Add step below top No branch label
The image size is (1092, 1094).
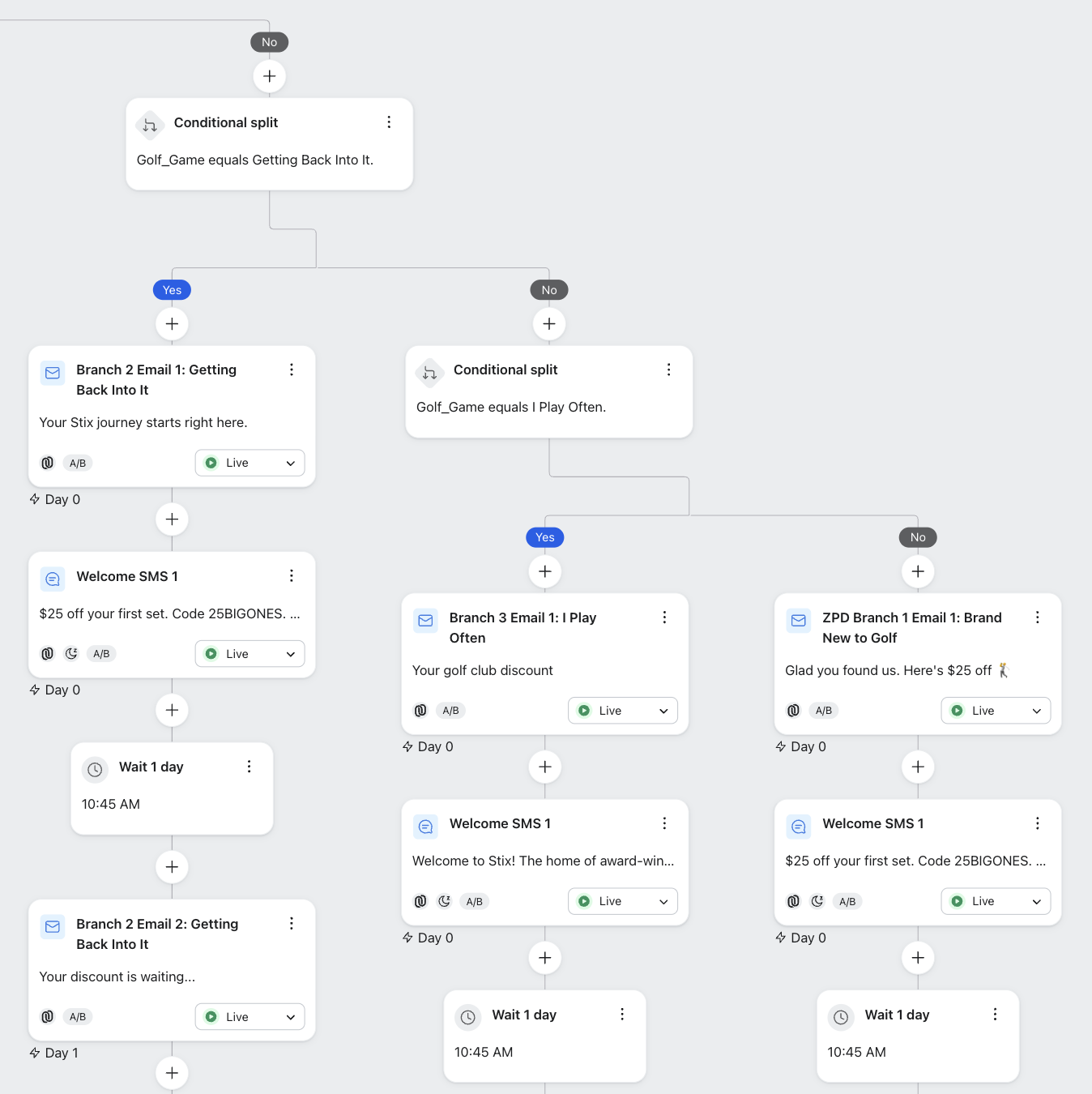[x=270, y=76]
